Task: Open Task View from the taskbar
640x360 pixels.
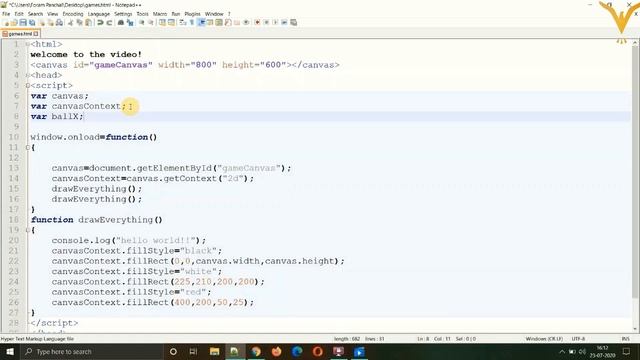Action: click(x=193, y=351)
